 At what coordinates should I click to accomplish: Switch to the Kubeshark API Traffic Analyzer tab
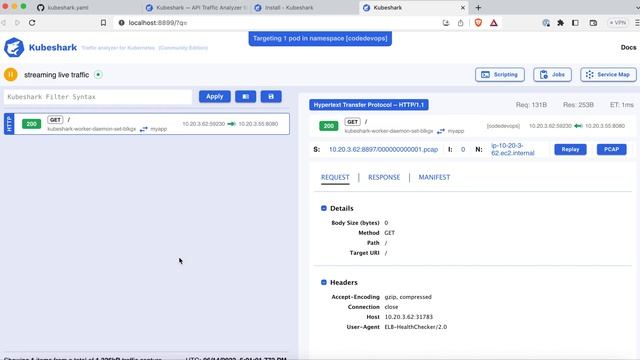[x=196, y=7]
